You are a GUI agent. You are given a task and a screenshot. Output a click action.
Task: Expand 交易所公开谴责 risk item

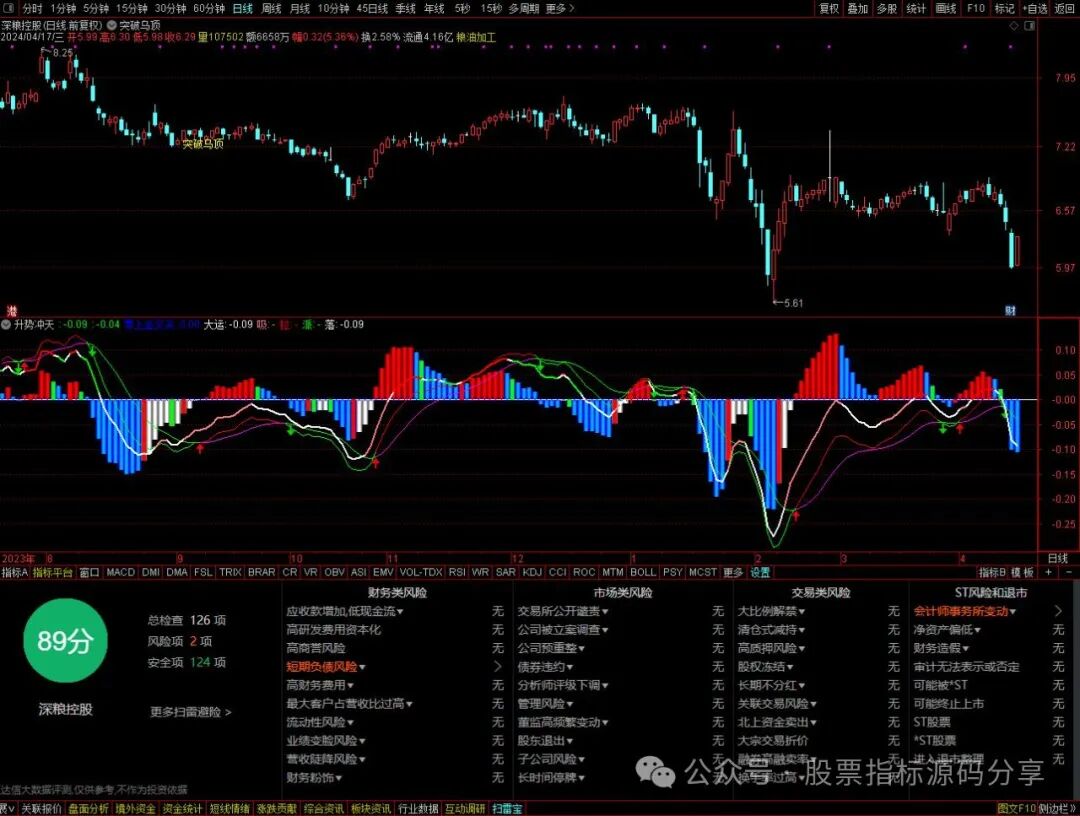click(x=563, y=611)
